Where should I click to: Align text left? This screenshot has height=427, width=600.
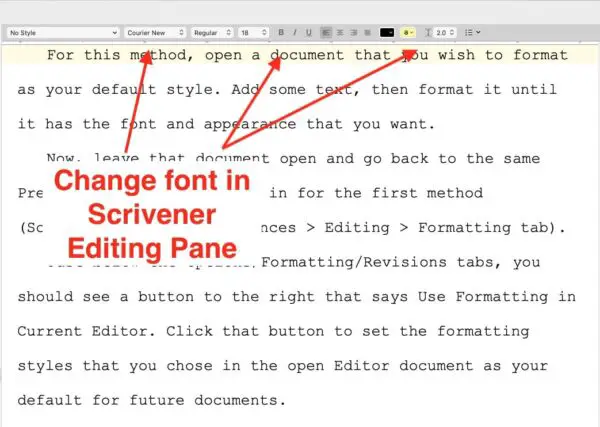326,33
